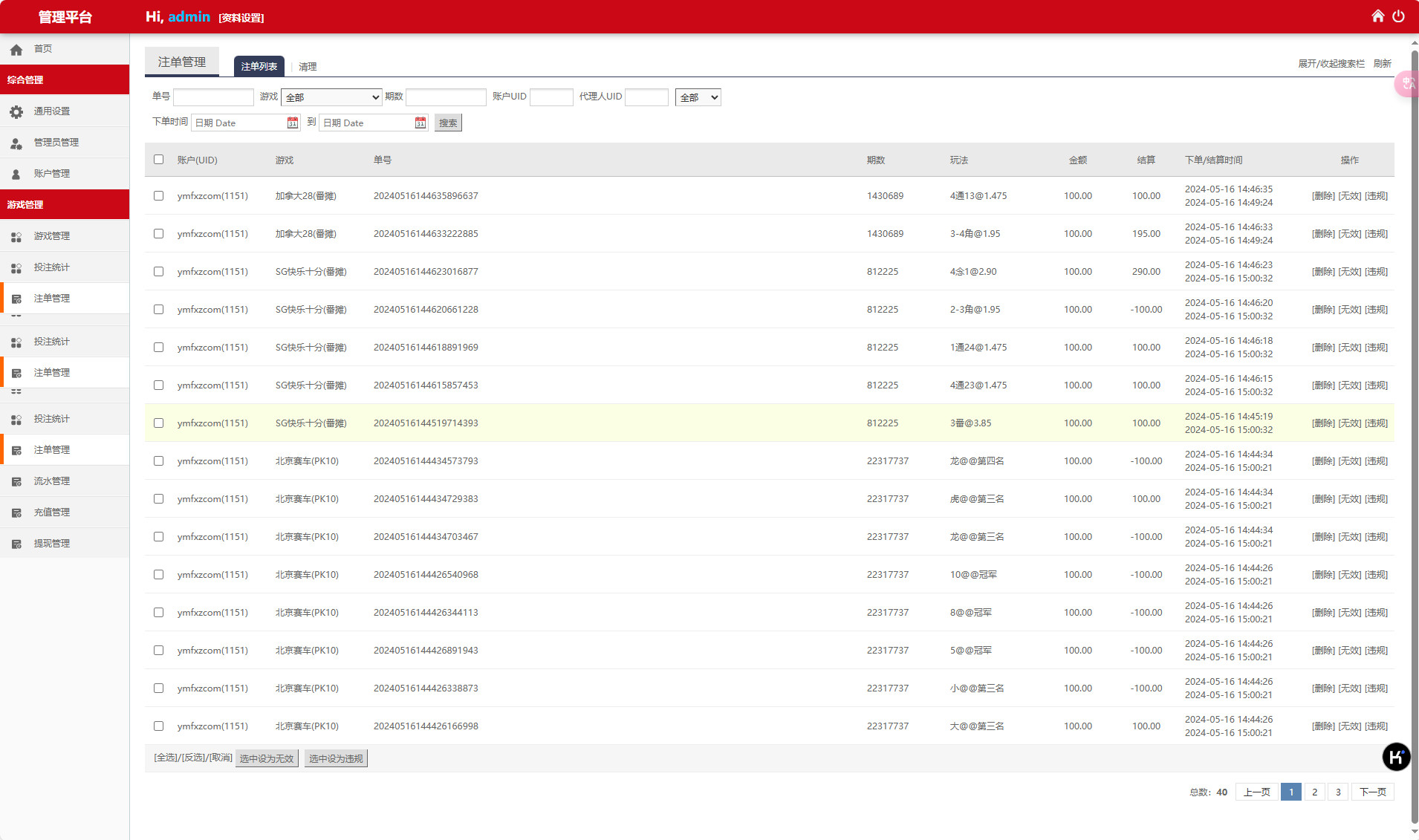Click the 搜索 search button
This screenshot has width=1419, height=840.
[448, 123]
